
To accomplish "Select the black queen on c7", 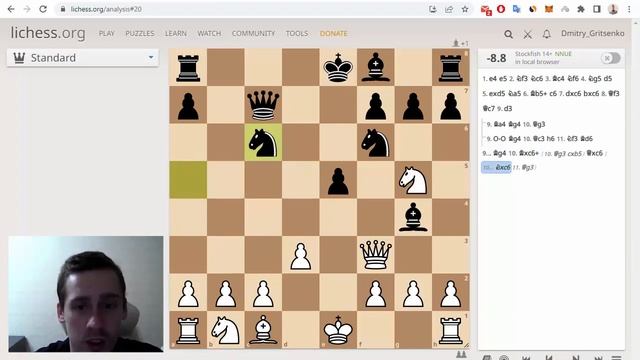I will (x=263, y=105).
